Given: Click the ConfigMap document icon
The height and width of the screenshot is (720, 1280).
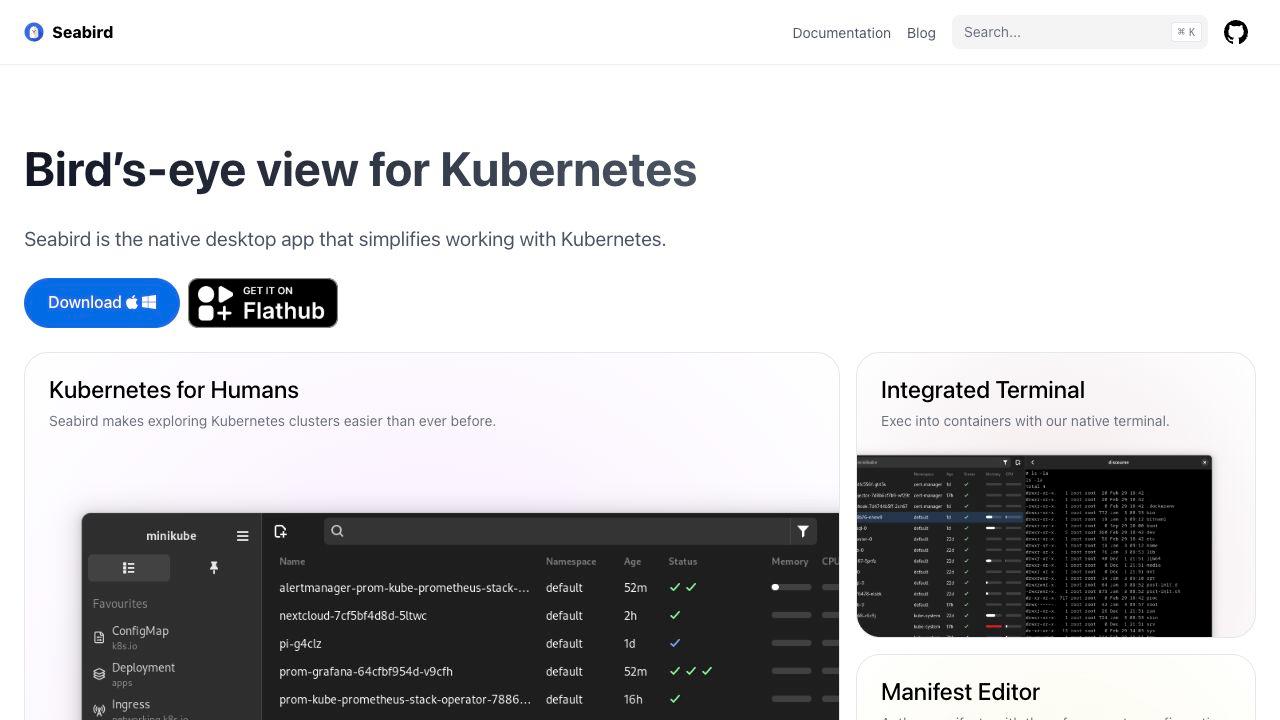Looking at the screenshot, I should tap(99, 638).
